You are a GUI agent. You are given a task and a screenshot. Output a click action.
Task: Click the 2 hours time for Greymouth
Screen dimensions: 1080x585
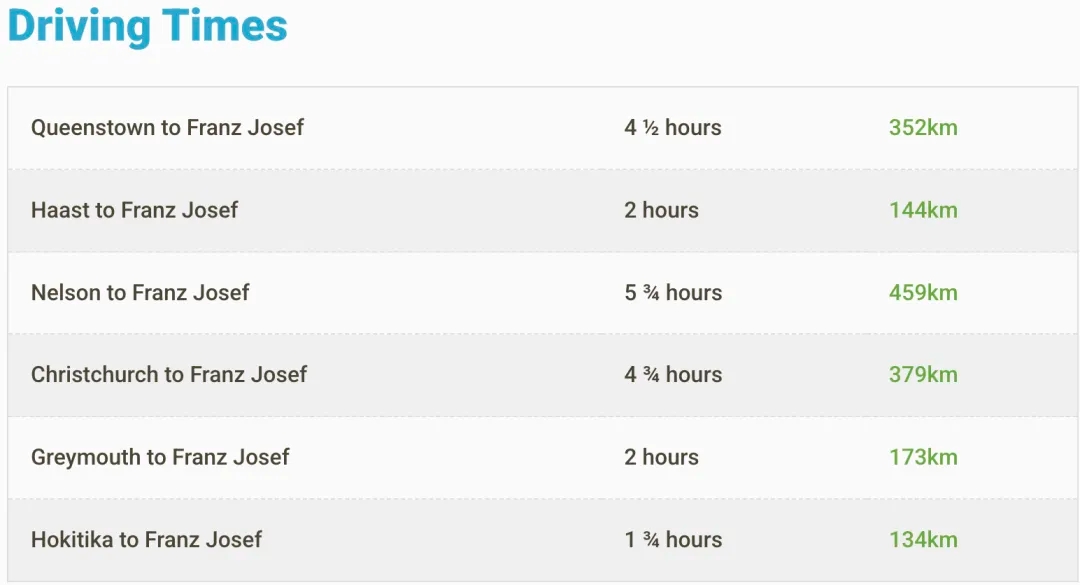(661, 457)
